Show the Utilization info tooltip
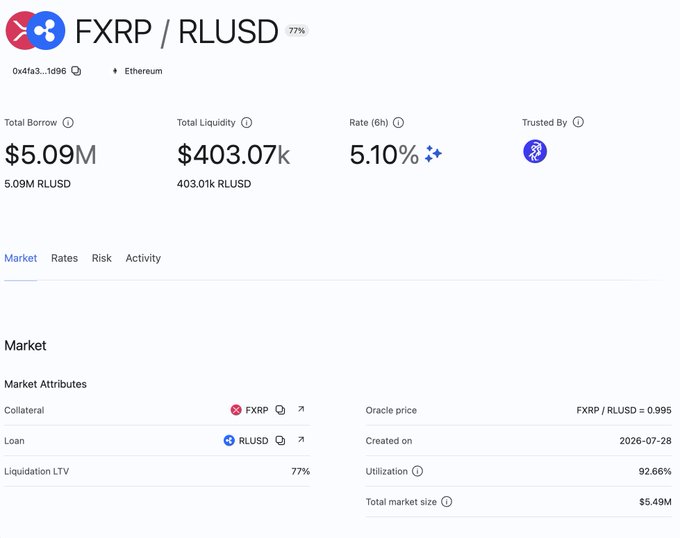680x538 pixels. (x=417, y=471)
